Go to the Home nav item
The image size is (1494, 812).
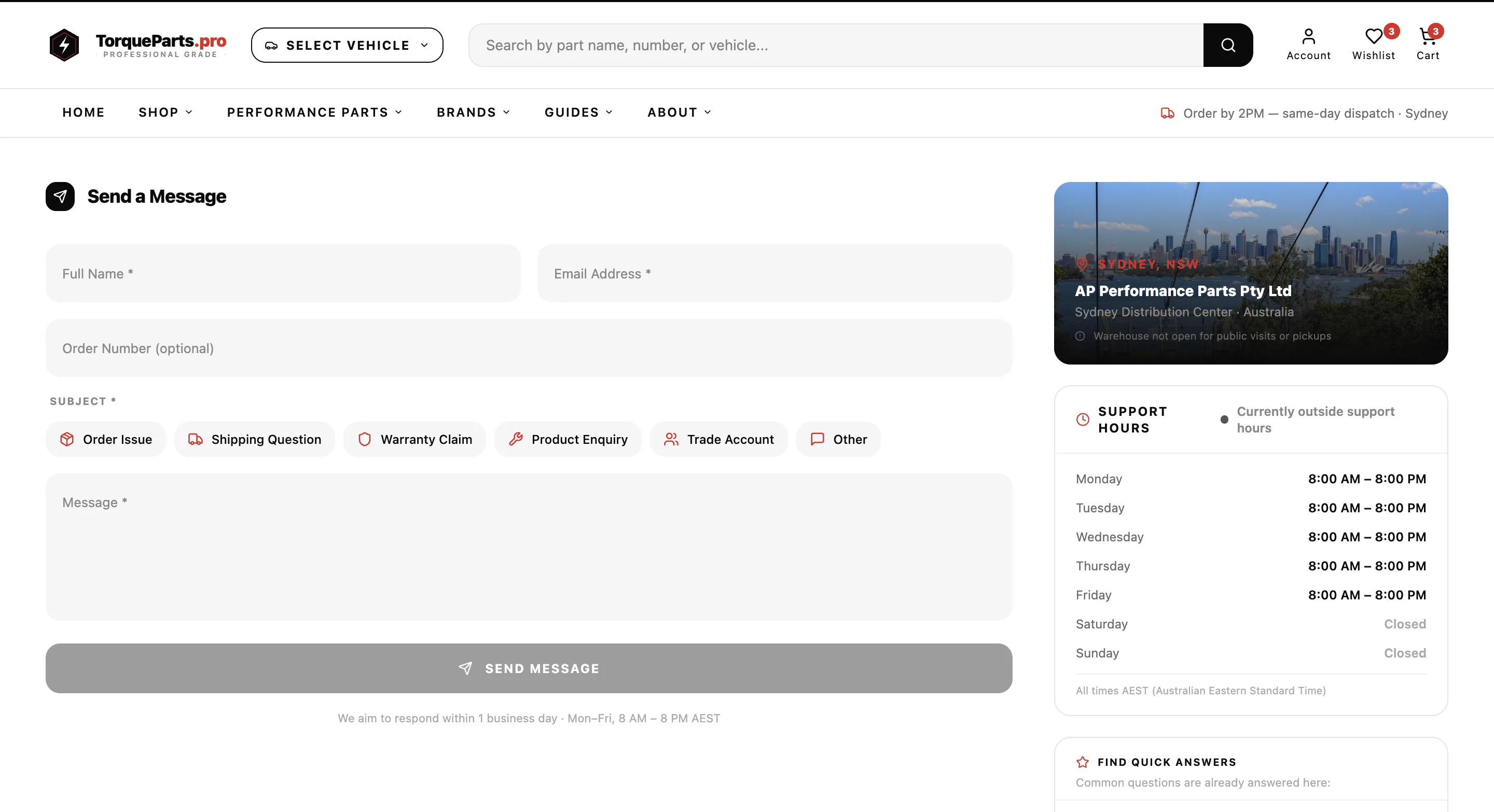click(83, 113)
